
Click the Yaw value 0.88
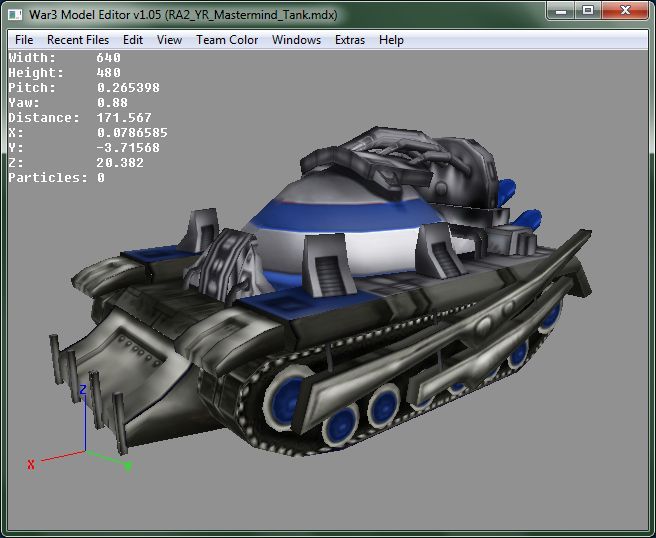112,103
